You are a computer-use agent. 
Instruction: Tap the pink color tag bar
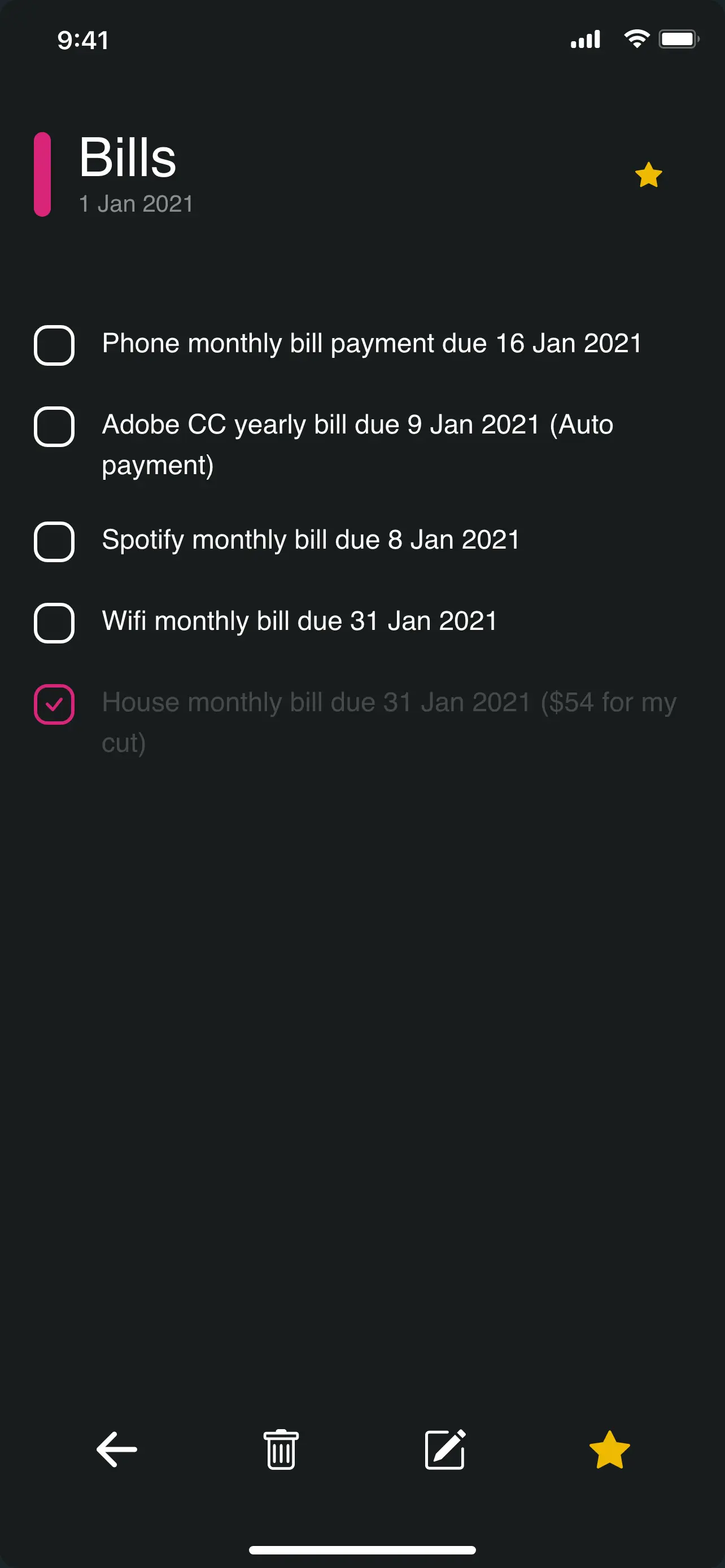coord(42,174)
